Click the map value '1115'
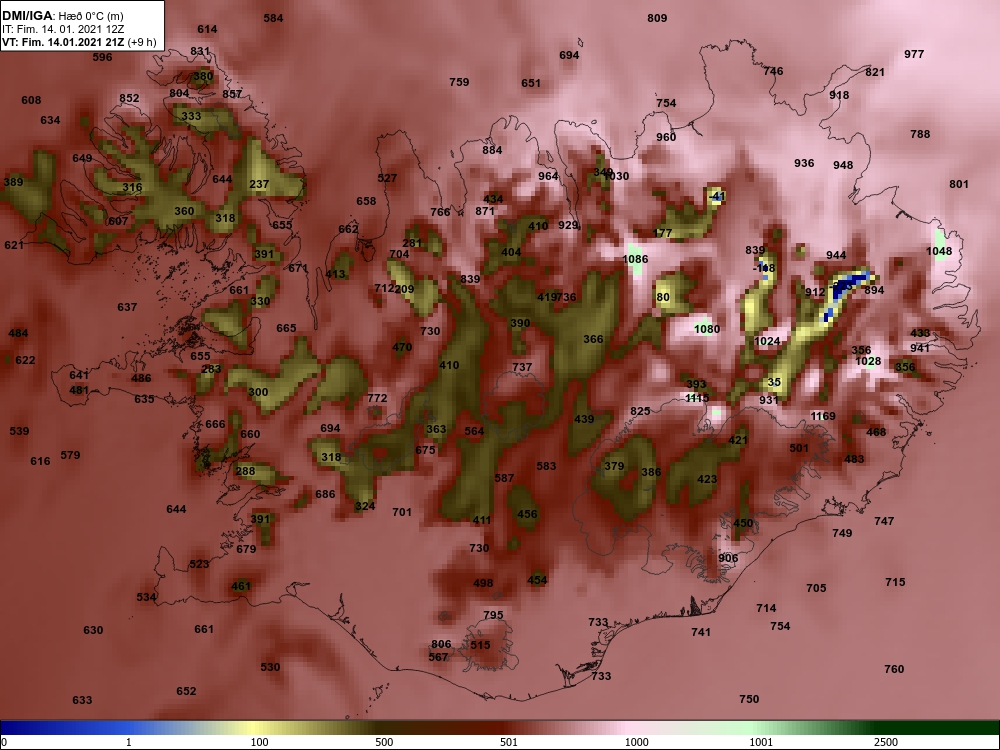The height and width of the screenshot is (750, 1000). pos(697,398)
